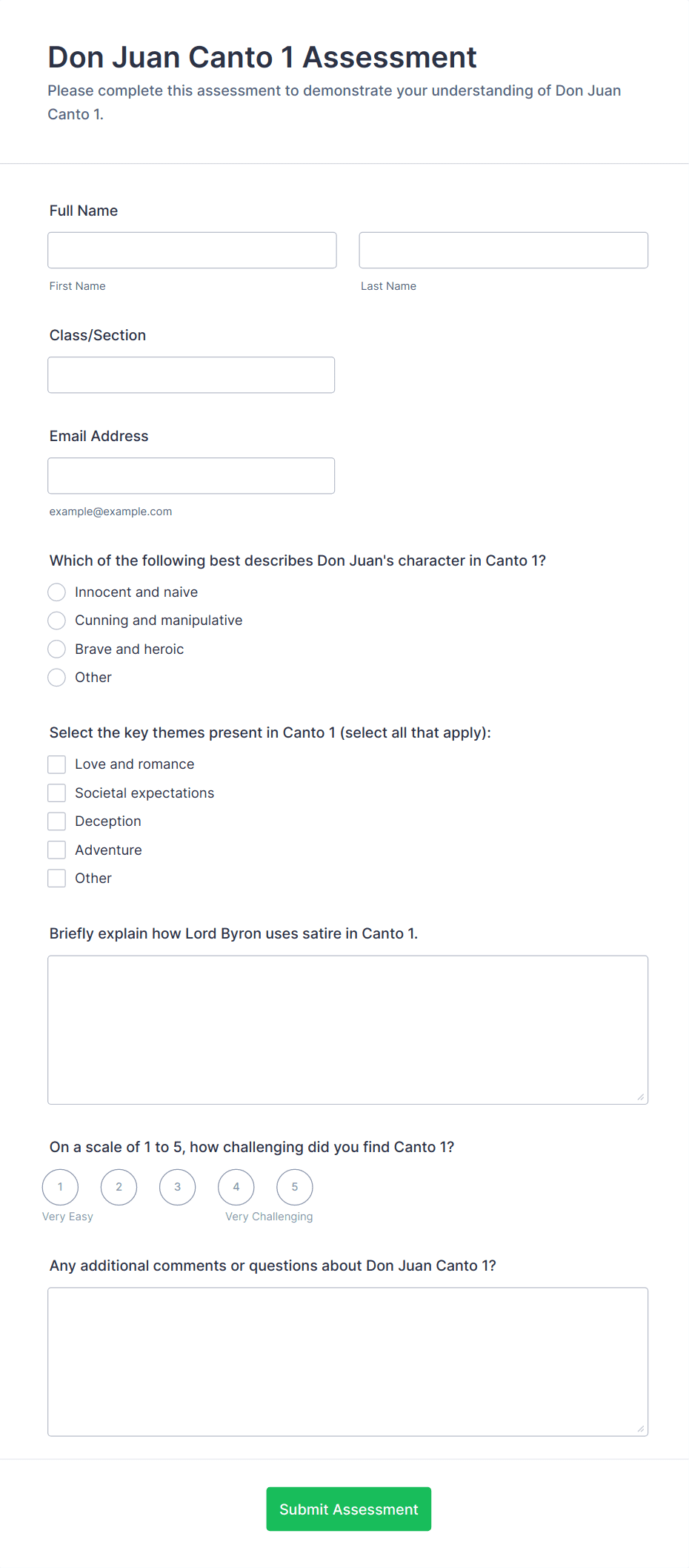Enable the Societal expectations checkbox
The image size is (689, 1568).
click(x=56, y=793)
